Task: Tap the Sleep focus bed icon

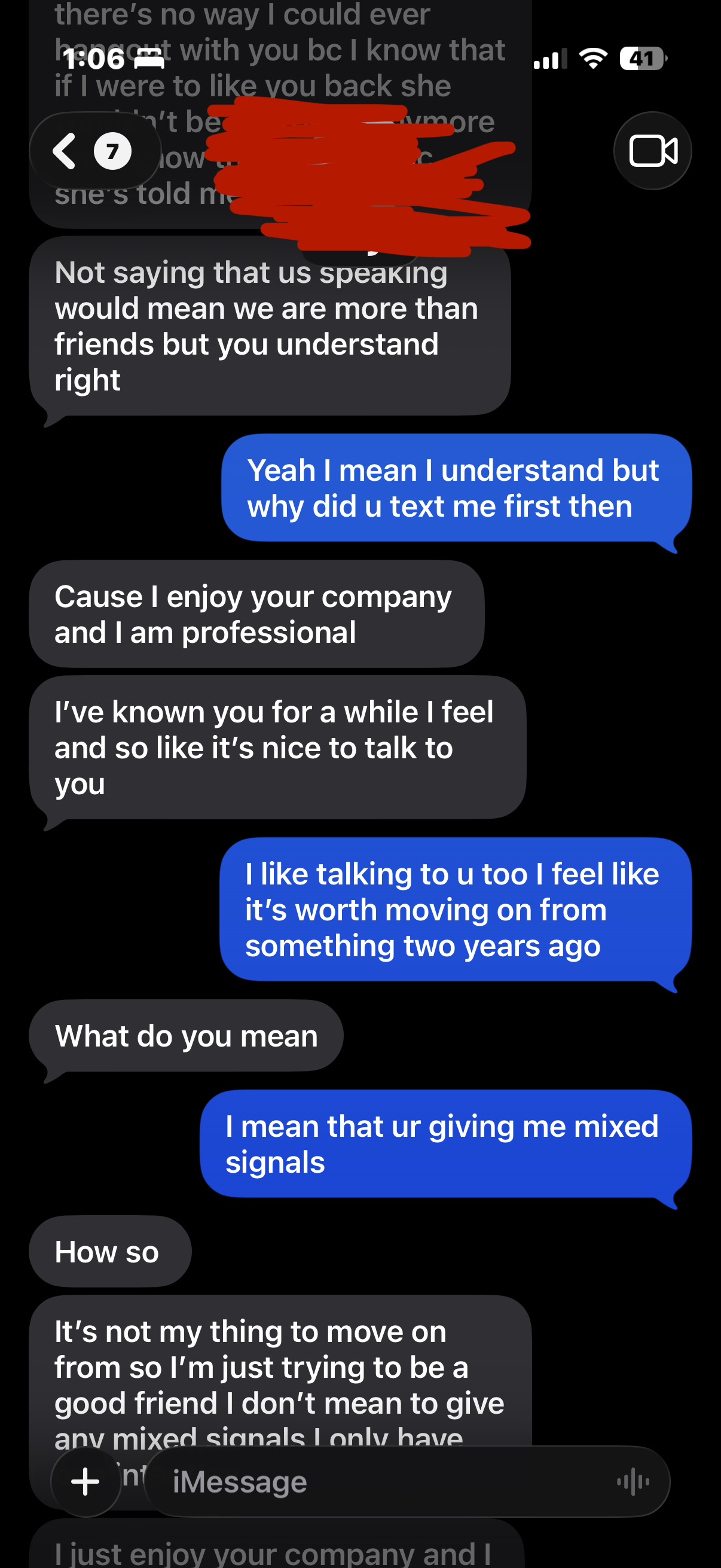Action: pos(149,59)
